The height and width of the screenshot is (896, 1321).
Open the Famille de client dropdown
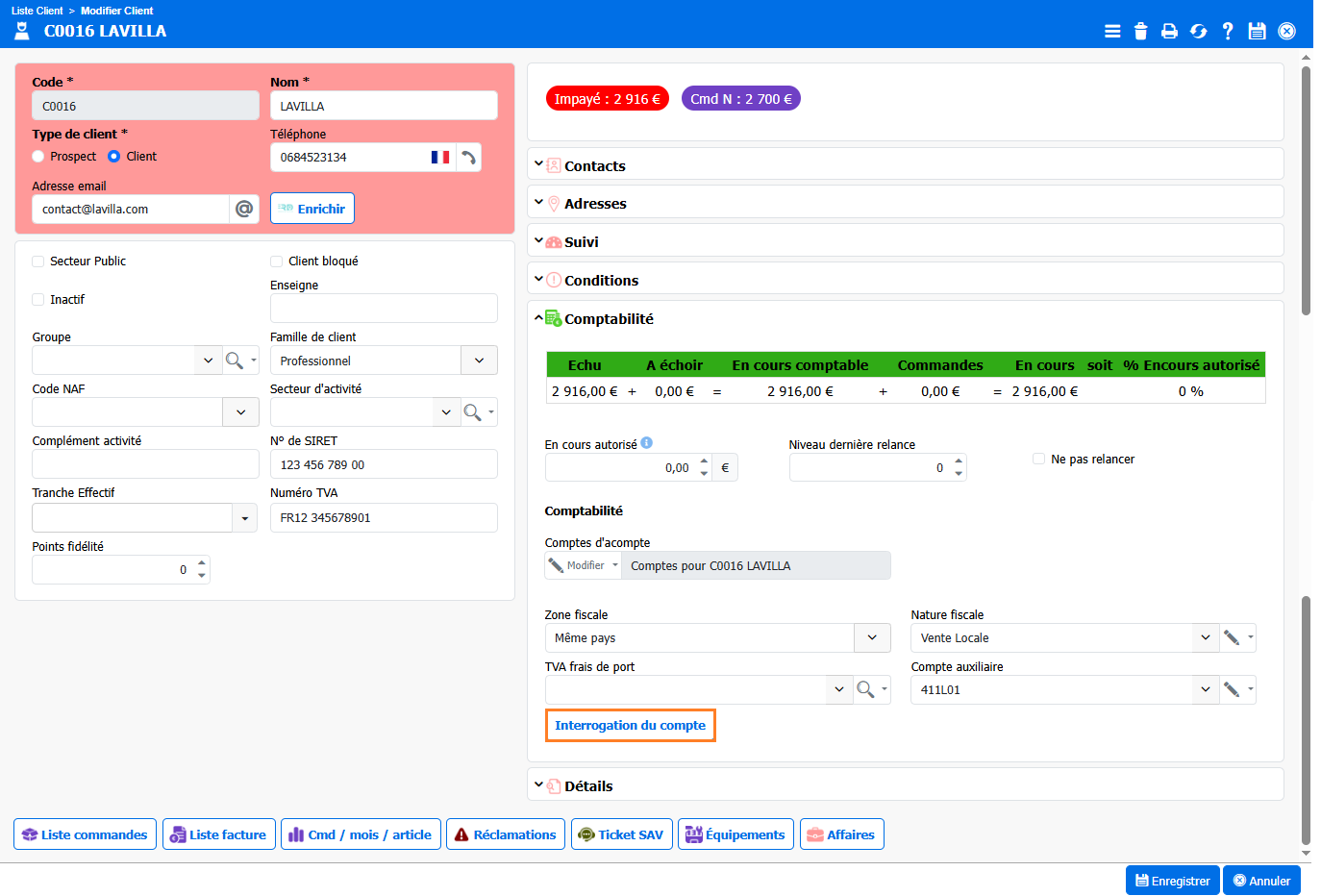[x=479, y=361]
